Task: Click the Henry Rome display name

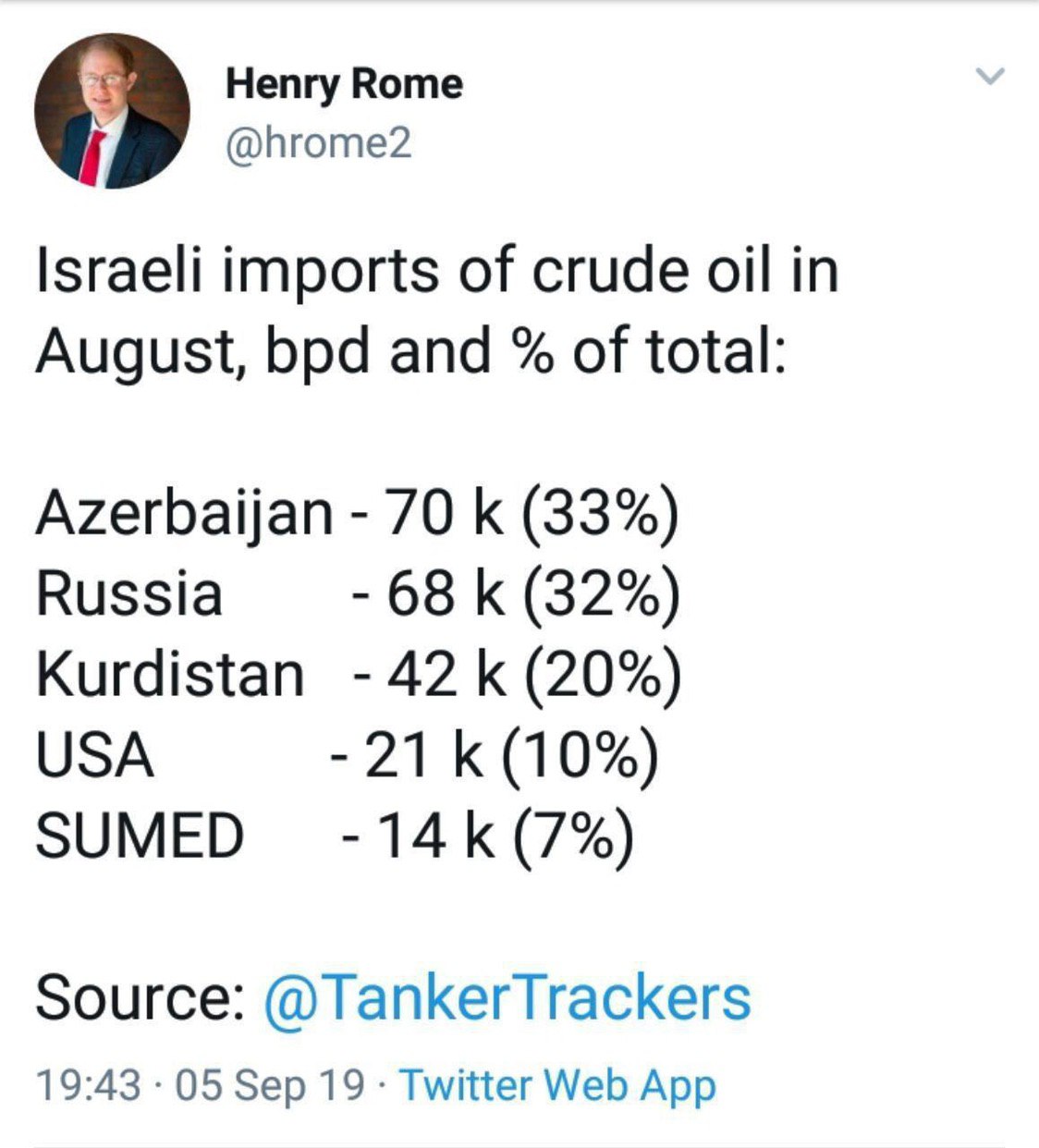Action: click(x=343, y=84)
